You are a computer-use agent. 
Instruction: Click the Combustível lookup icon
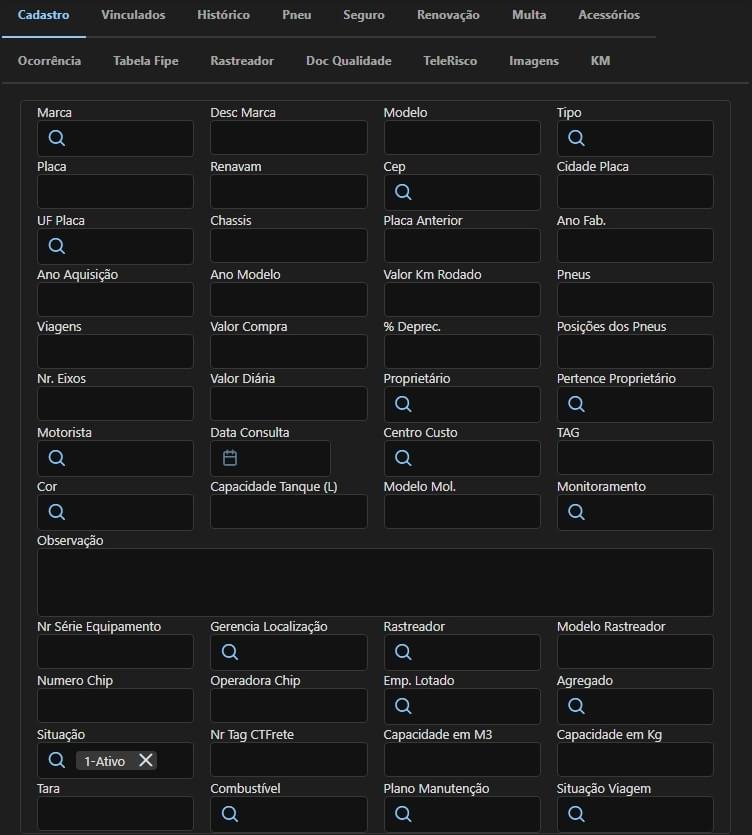pos(230,814)
